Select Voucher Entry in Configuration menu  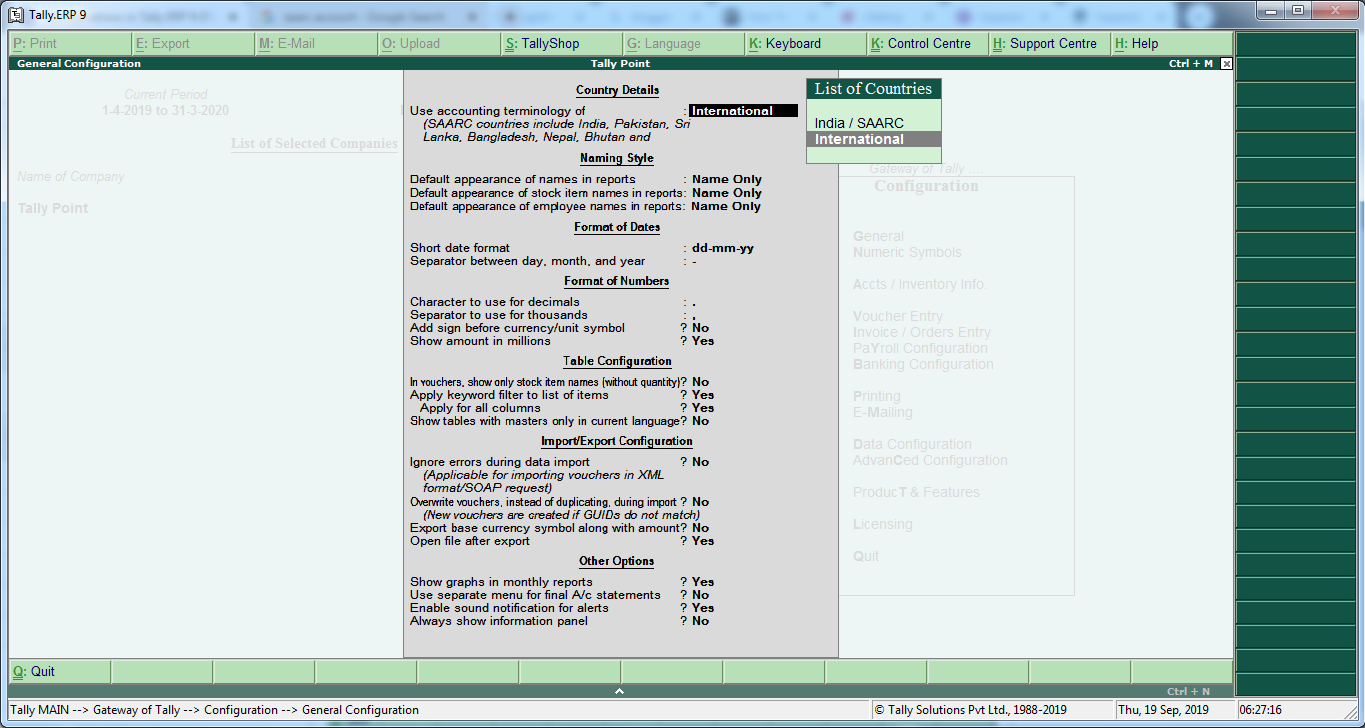[x=898, y=317]
